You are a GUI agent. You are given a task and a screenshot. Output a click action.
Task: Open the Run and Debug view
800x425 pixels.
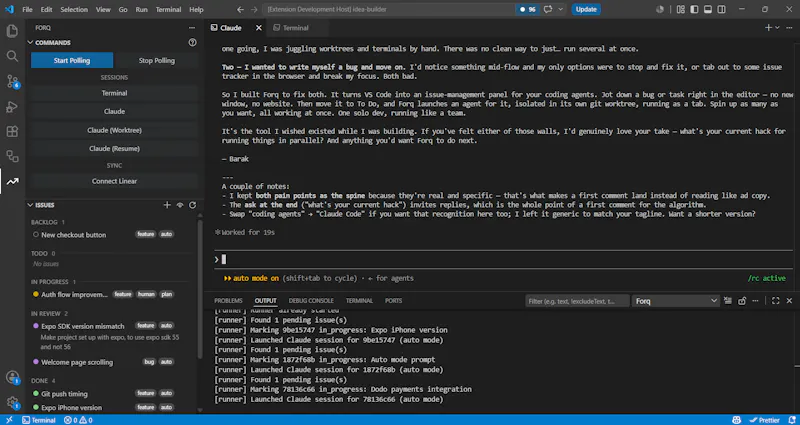(12, 107)
